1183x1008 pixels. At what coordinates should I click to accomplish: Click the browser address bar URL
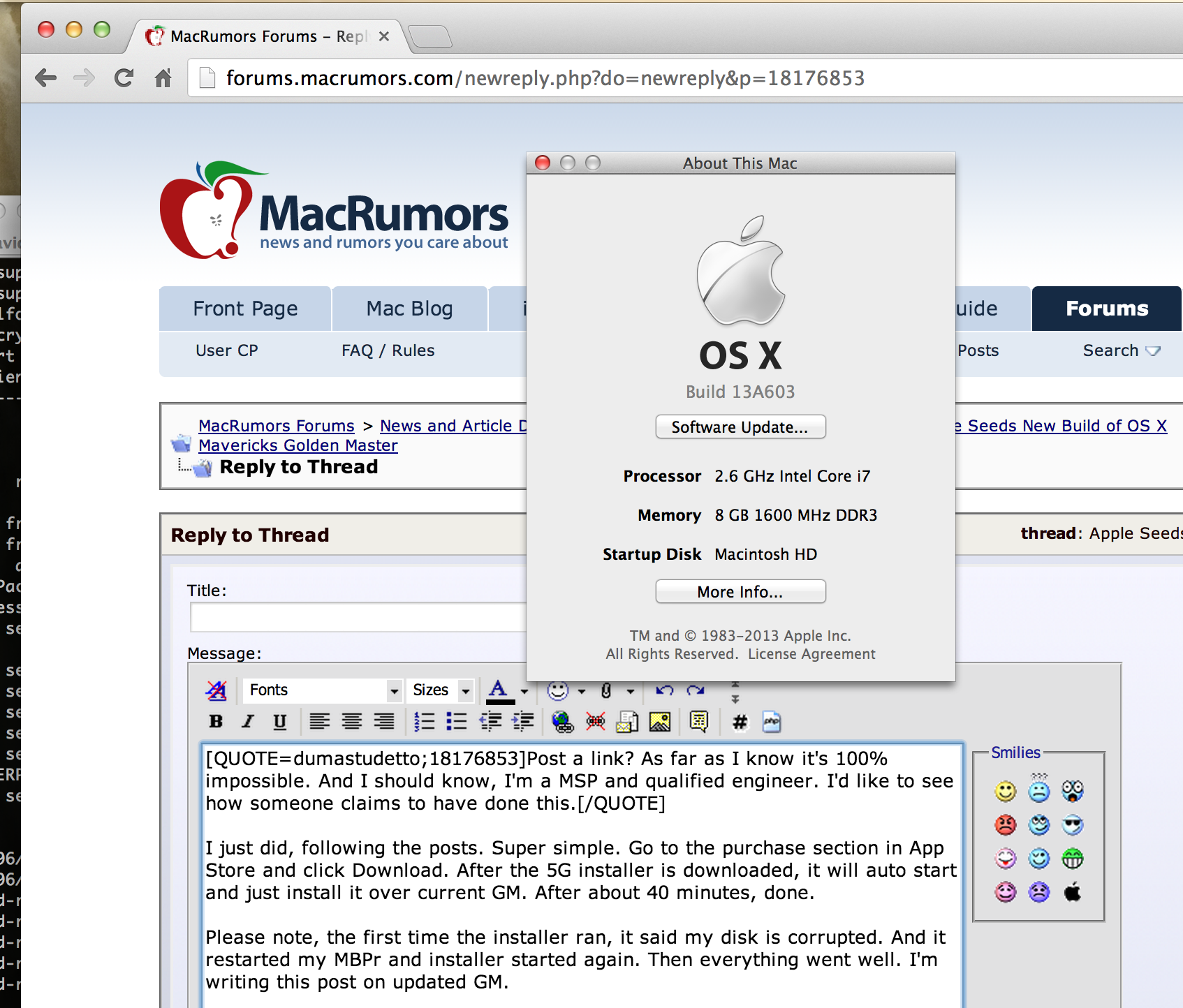pyautogui.click(x=545, y=78)
